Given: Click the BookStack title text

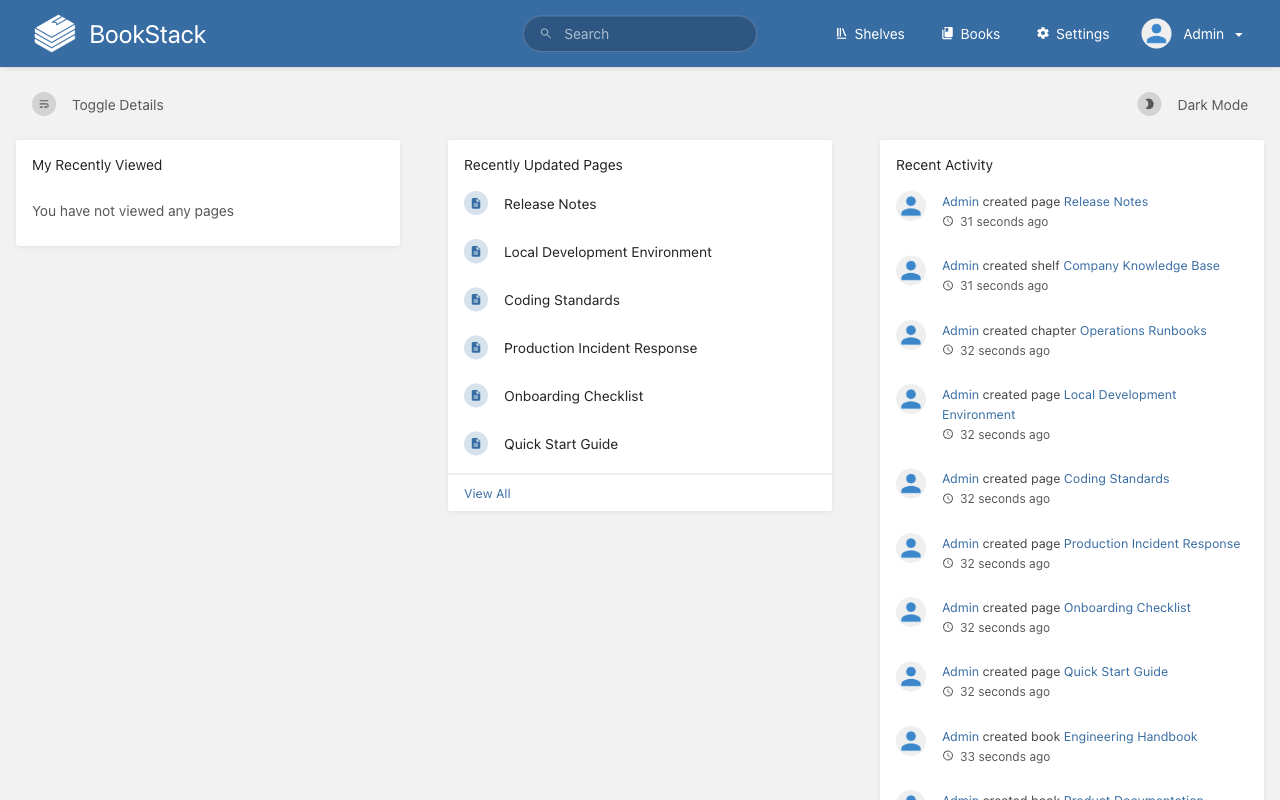Looking at the screenshot, I should [x=147, y=34].
